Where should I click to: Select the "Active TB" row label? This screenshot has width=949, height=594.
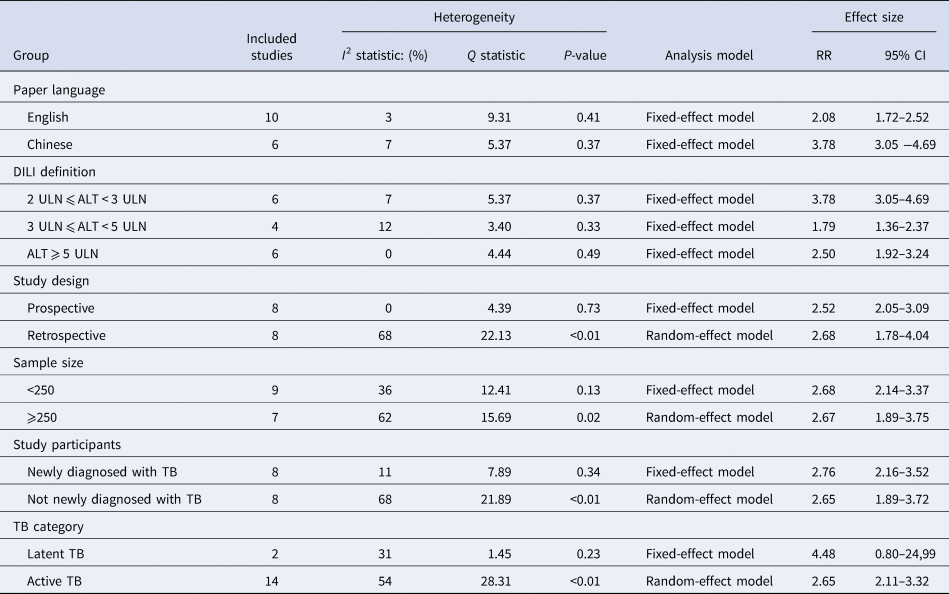pos(54,580)
